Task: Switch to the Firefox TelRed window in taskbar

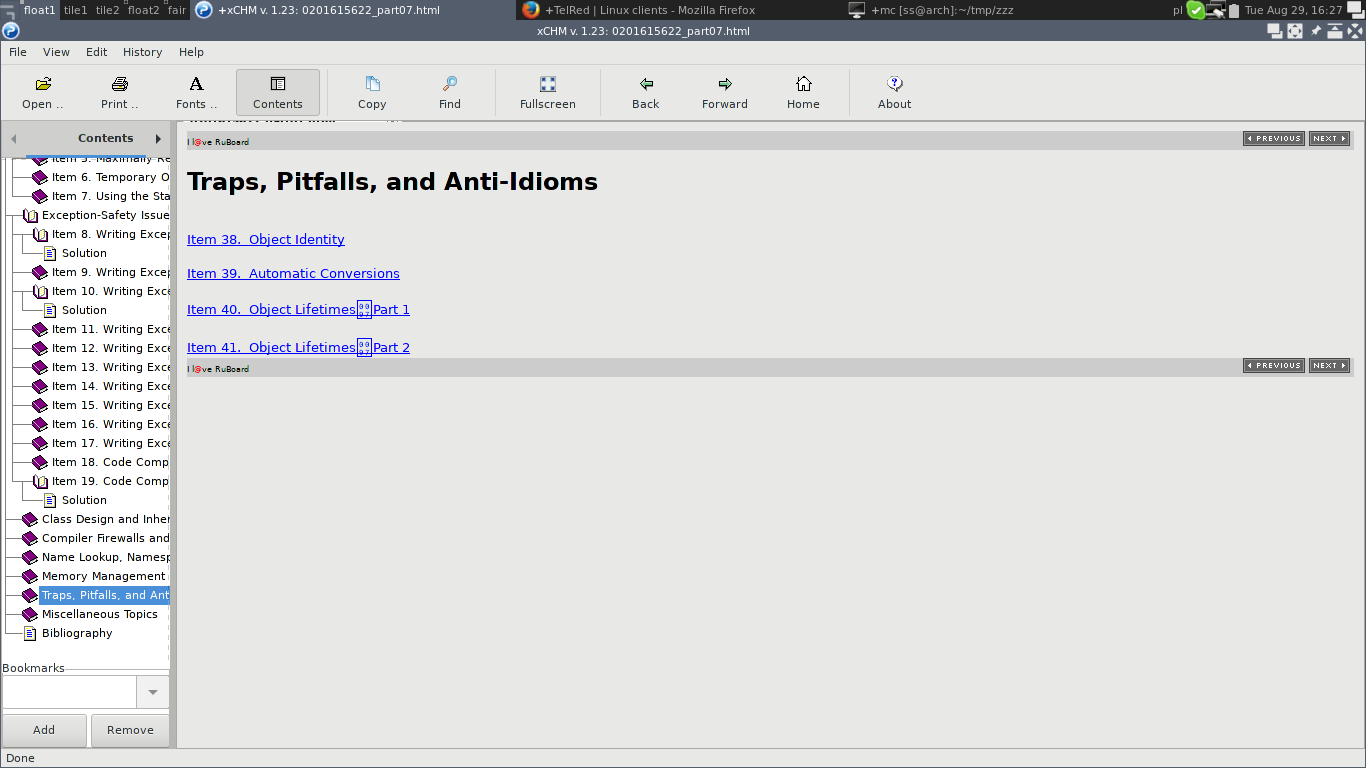Action: click(x=640, y=10)
